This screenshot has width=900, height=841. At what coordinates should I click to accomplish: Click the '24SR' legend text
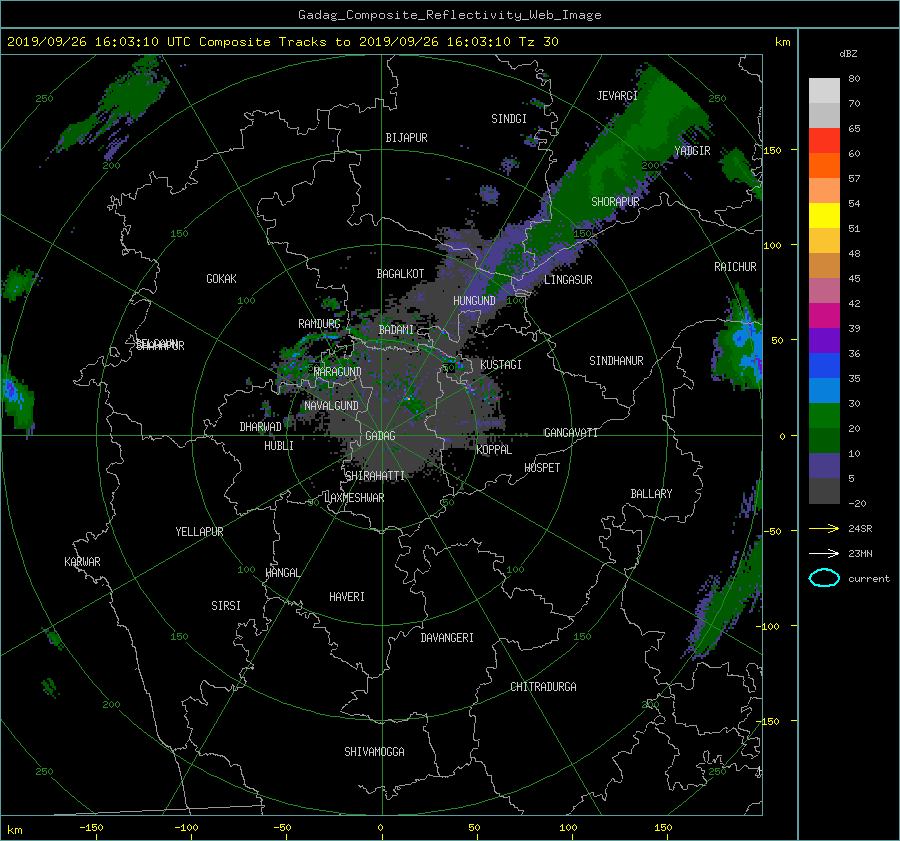click(x=860, y=529)
